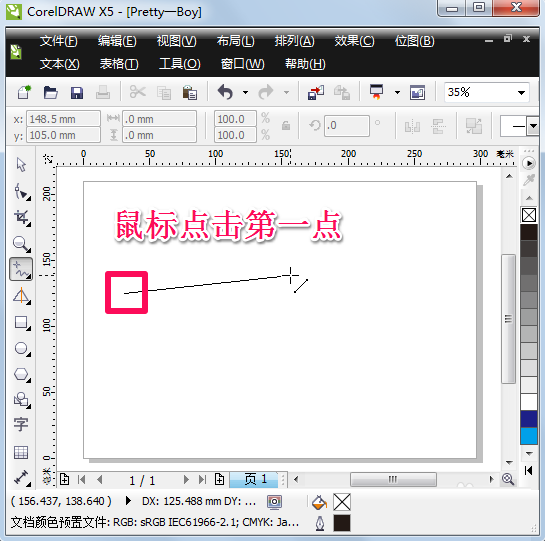The height and width of the screenshot is (541, 545).
Task: Open navigator zoom icon at corner
Action: pyautogui.click(x=508, y=479)
